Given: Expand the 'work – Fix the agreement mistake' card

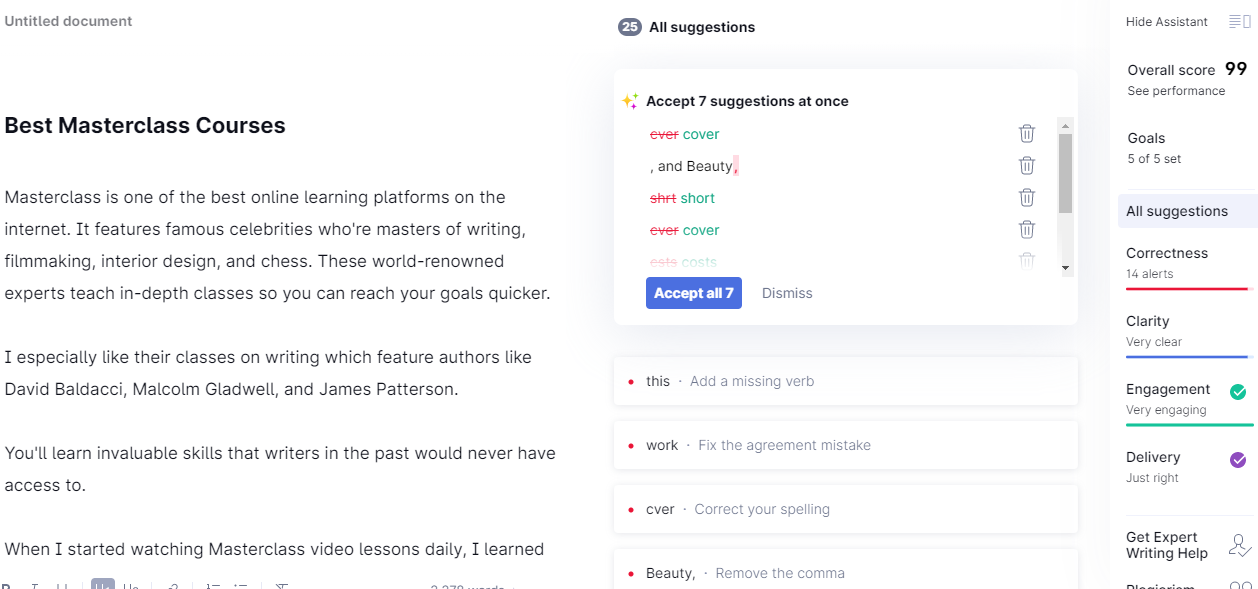Looking at the screenshot, I should [845, 445].
